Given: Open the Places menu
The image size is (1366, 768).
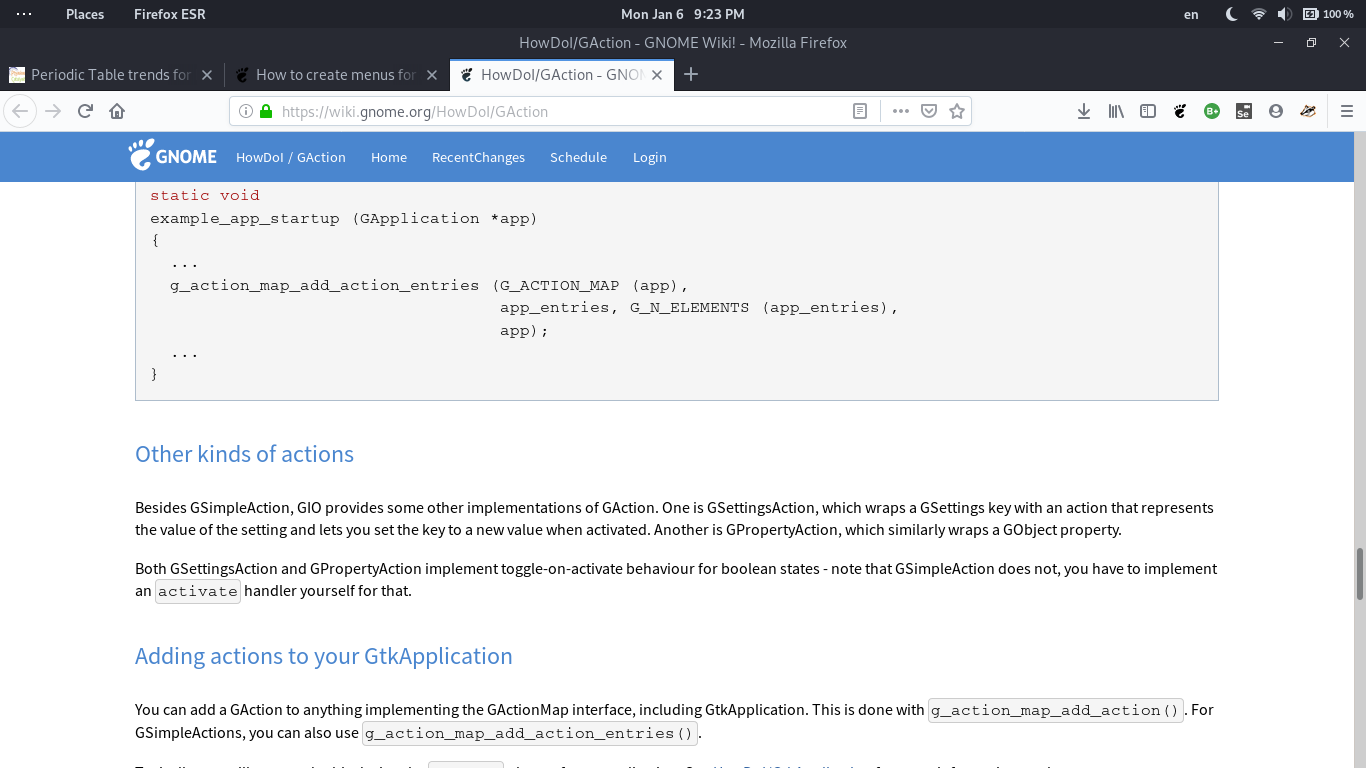Looking at the screenshot, I should (84, 14).
